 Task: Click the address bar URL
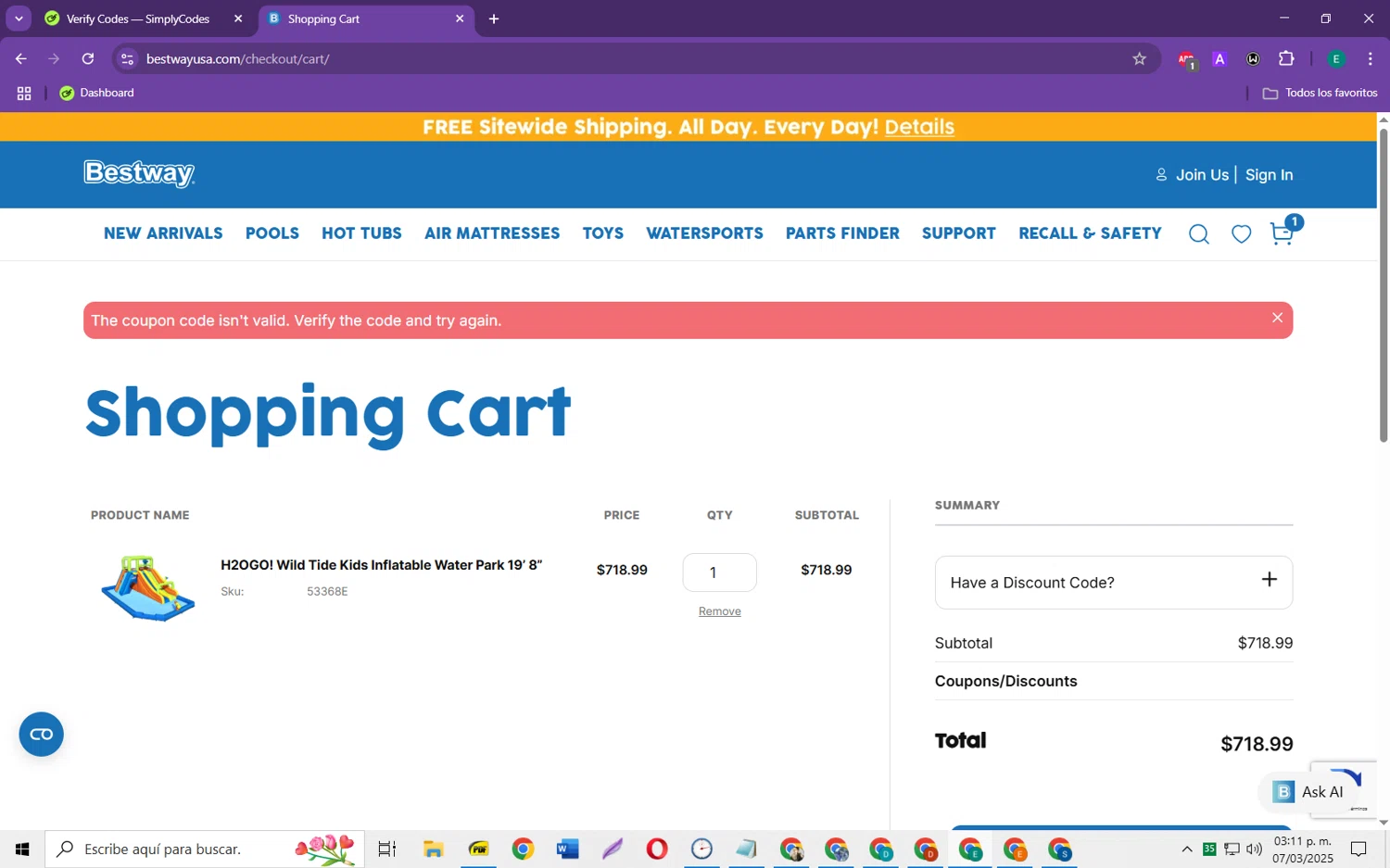237,59
